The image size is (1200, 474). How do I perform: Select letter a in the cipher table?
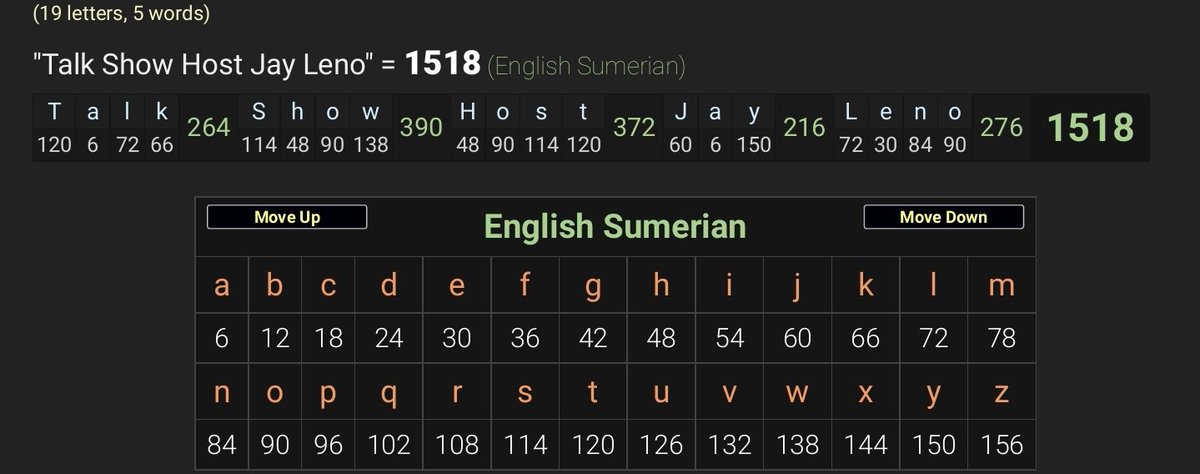point(221,286)
